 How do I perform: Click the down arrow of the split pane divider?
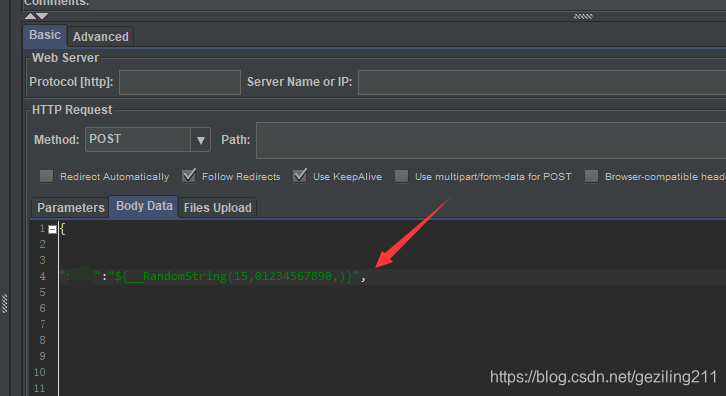coord(42,16)
